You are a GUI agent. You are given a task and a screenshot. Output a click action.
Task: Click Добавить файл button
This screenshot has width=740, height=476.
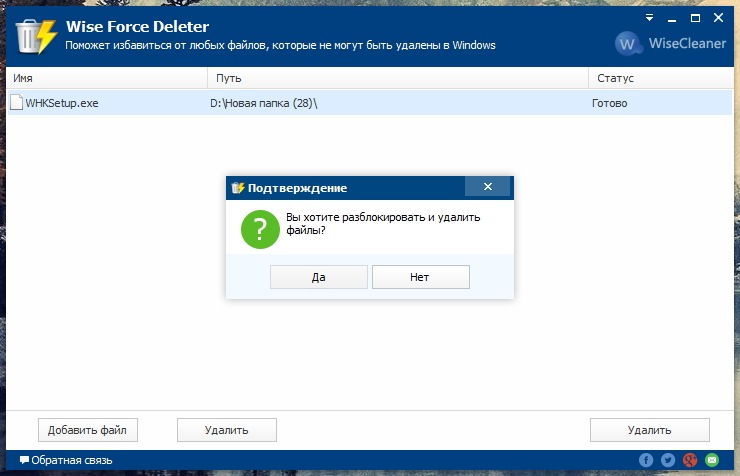coord(88,430)
